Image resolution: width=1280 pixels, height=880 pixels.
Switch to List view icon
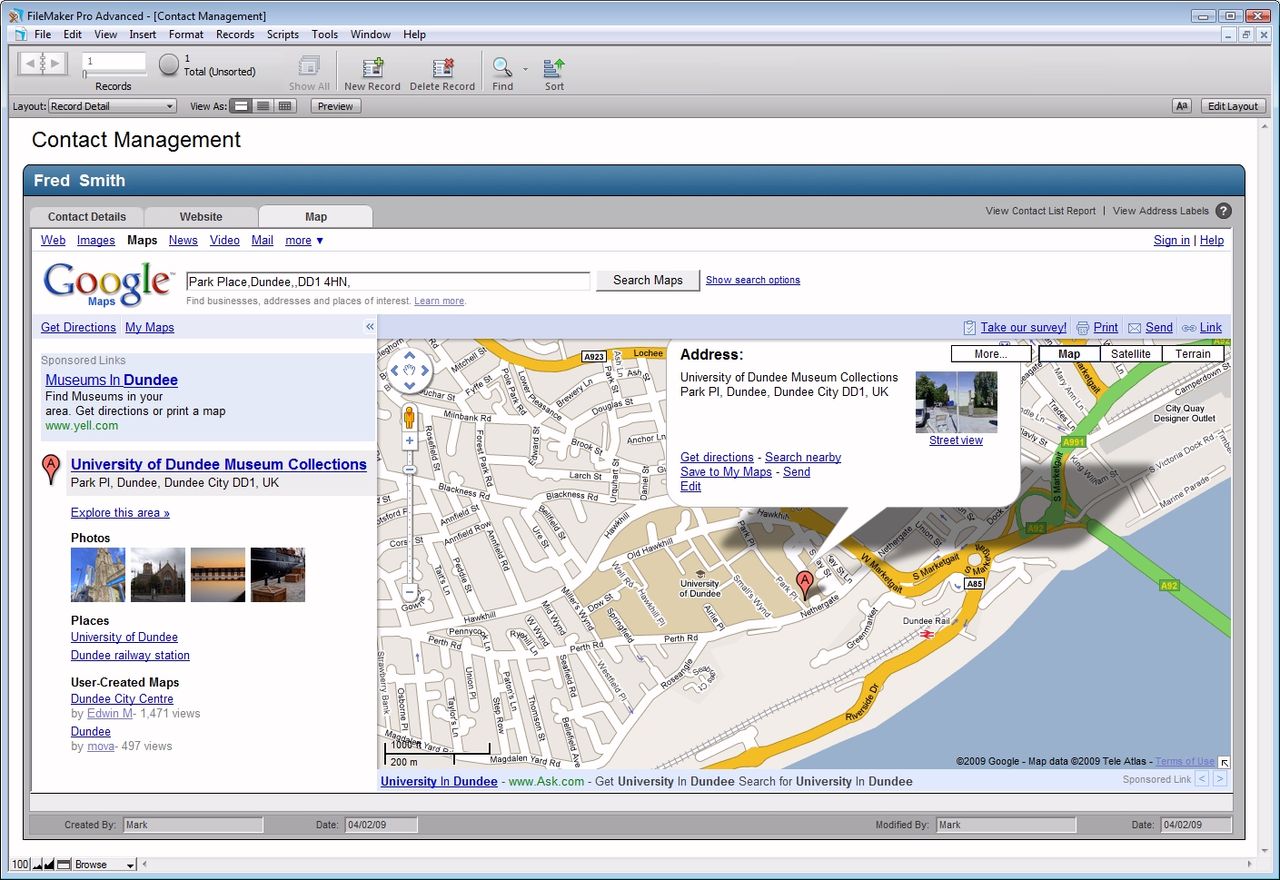click(263, 106)
